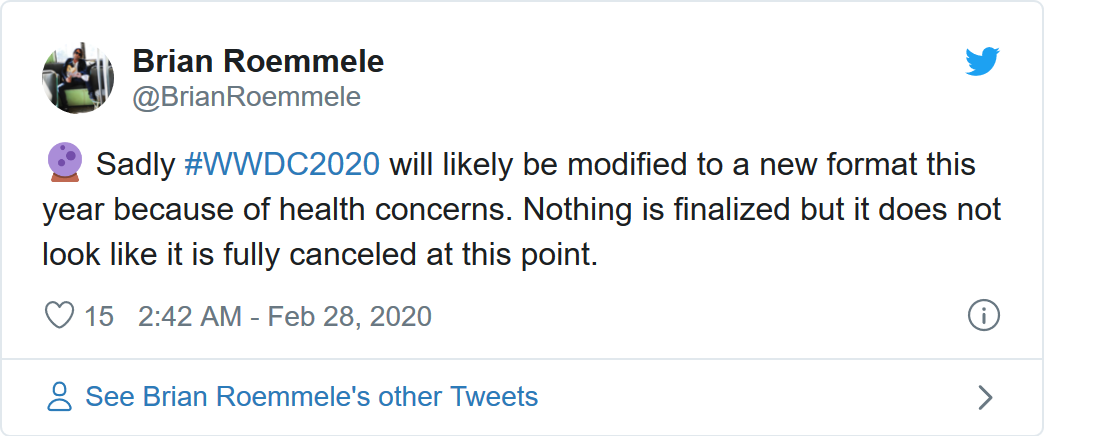Expand the right chevron in the footer

point(984,398)
